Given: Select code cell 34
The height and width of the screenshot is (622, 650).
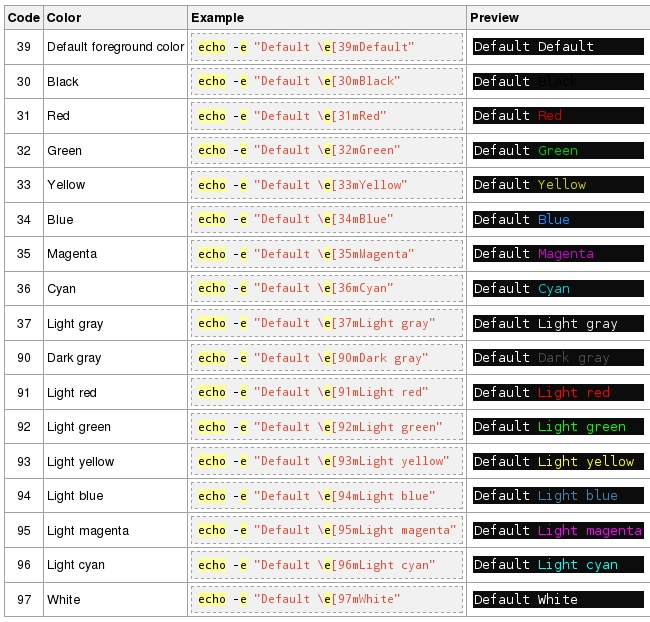Looking at the screenshot, I should [24, 219].
